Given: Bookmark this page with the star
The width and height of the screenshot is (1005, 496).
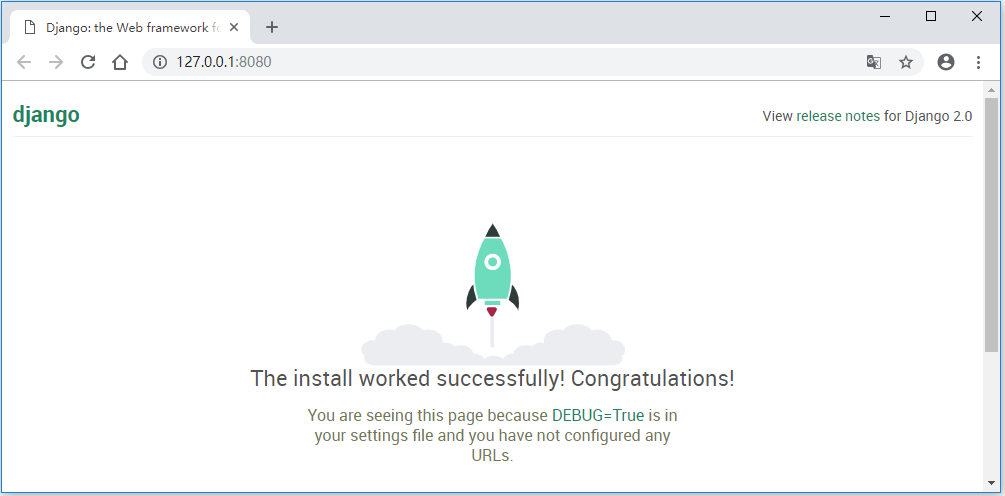Looking at the screenshot, I should pos(906,62).
